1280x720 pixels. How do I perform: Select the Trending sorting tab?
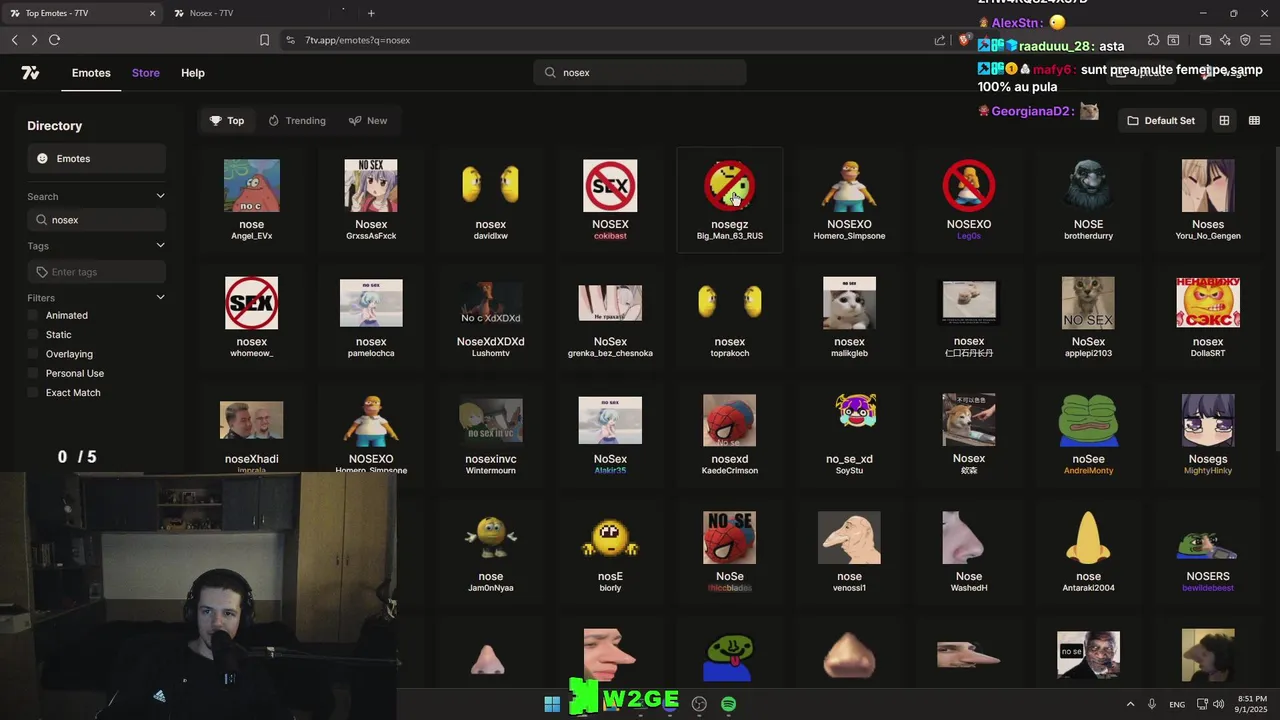(x=297, y=120)
